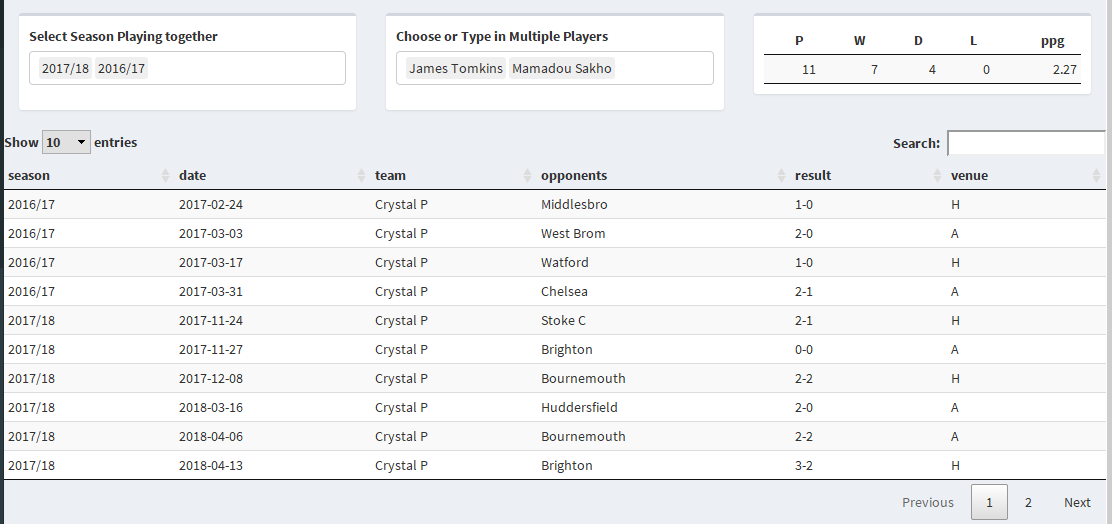1112x524 pixels.
Task: Click into the table Search field
Action: [x=1025, y=143]
